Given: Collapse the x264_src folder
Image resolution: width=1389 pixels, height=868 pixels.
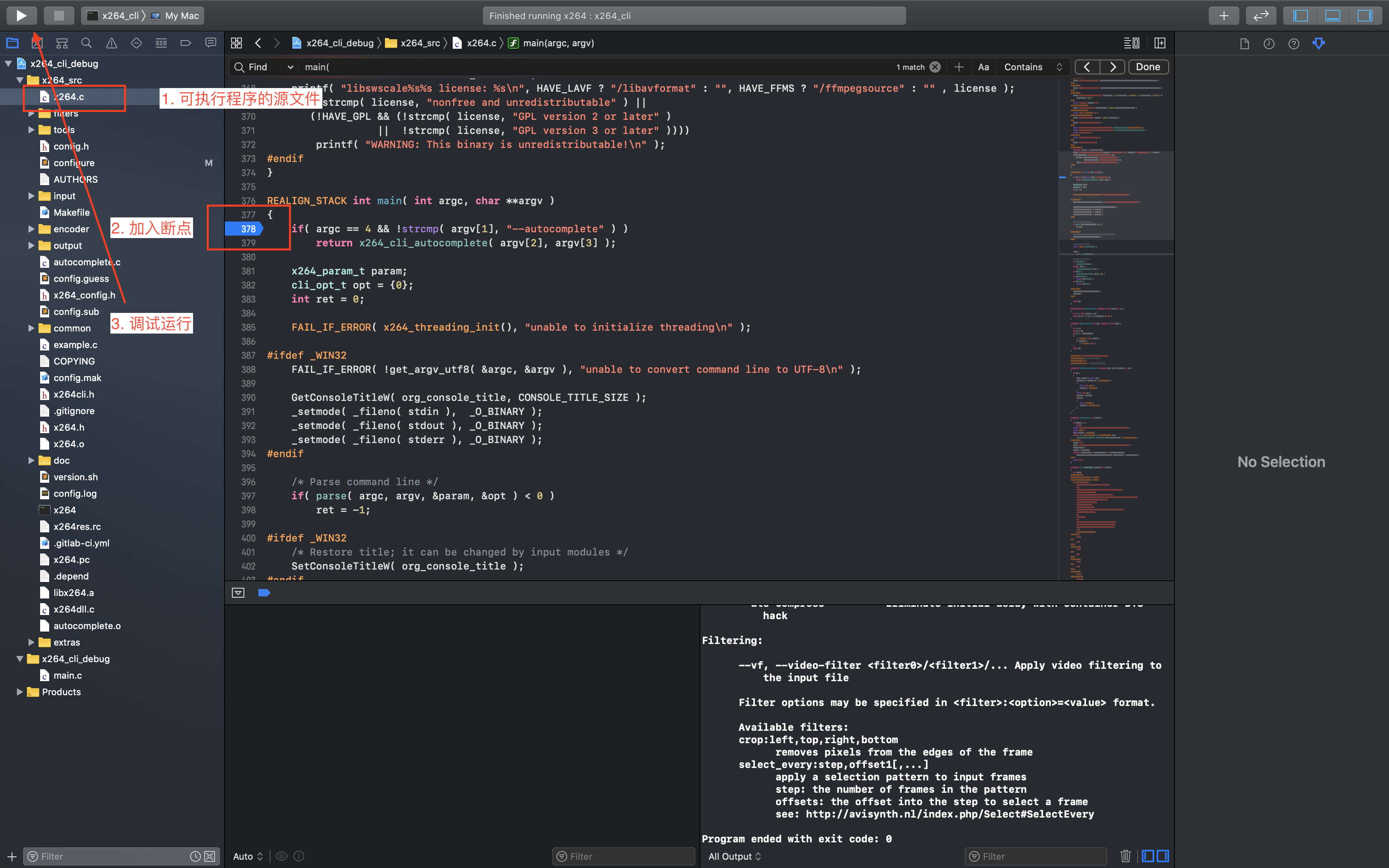Looking at the screenshot, I should [x=20, y=80].
